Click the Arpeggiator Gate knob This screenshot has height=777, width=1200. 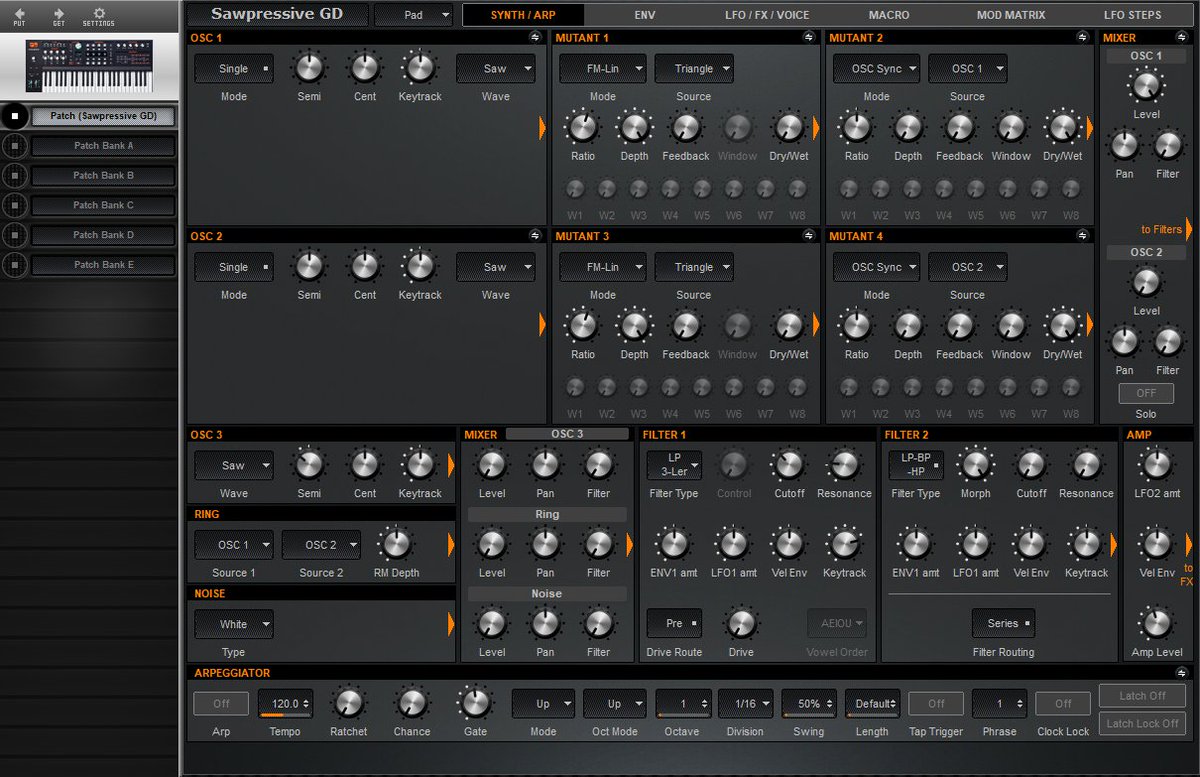[475, 702]
